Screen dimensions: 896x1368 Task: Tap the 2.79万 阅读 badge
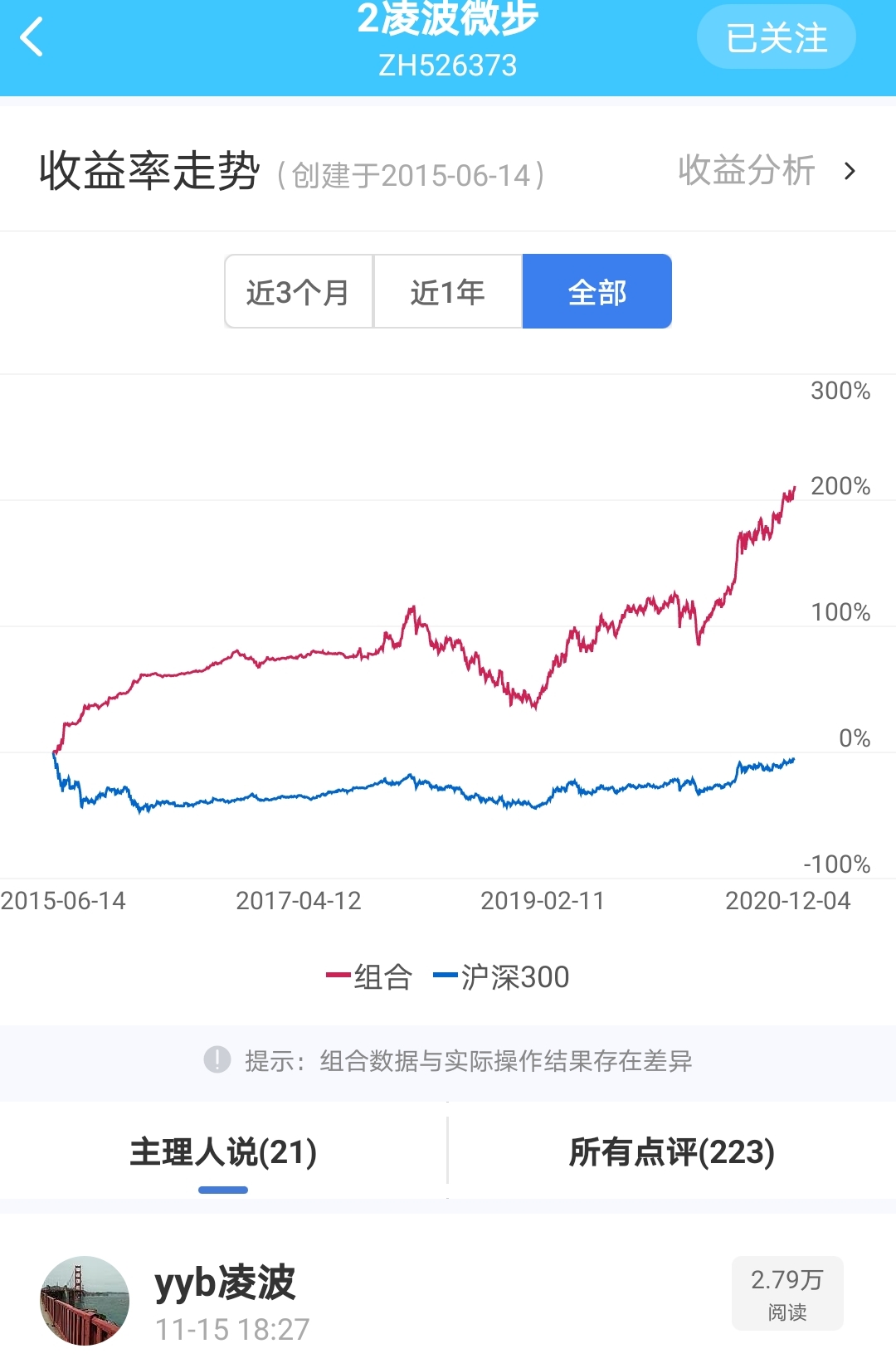pyautogui.click(x=787, y=1293)
